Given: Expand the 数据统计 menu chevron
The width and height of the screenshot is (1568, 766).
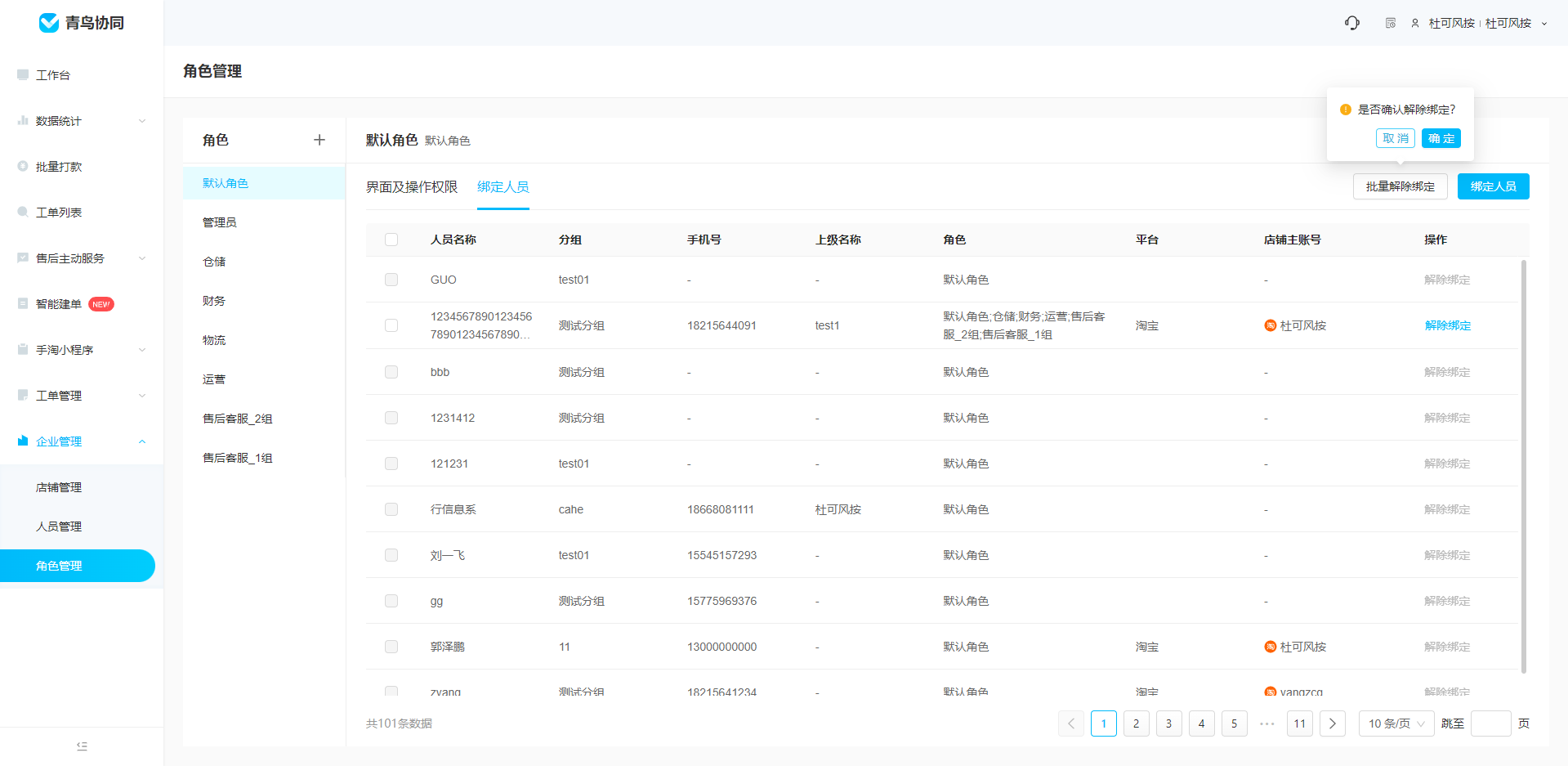Looking at the screenshot, I should (142, 121).
